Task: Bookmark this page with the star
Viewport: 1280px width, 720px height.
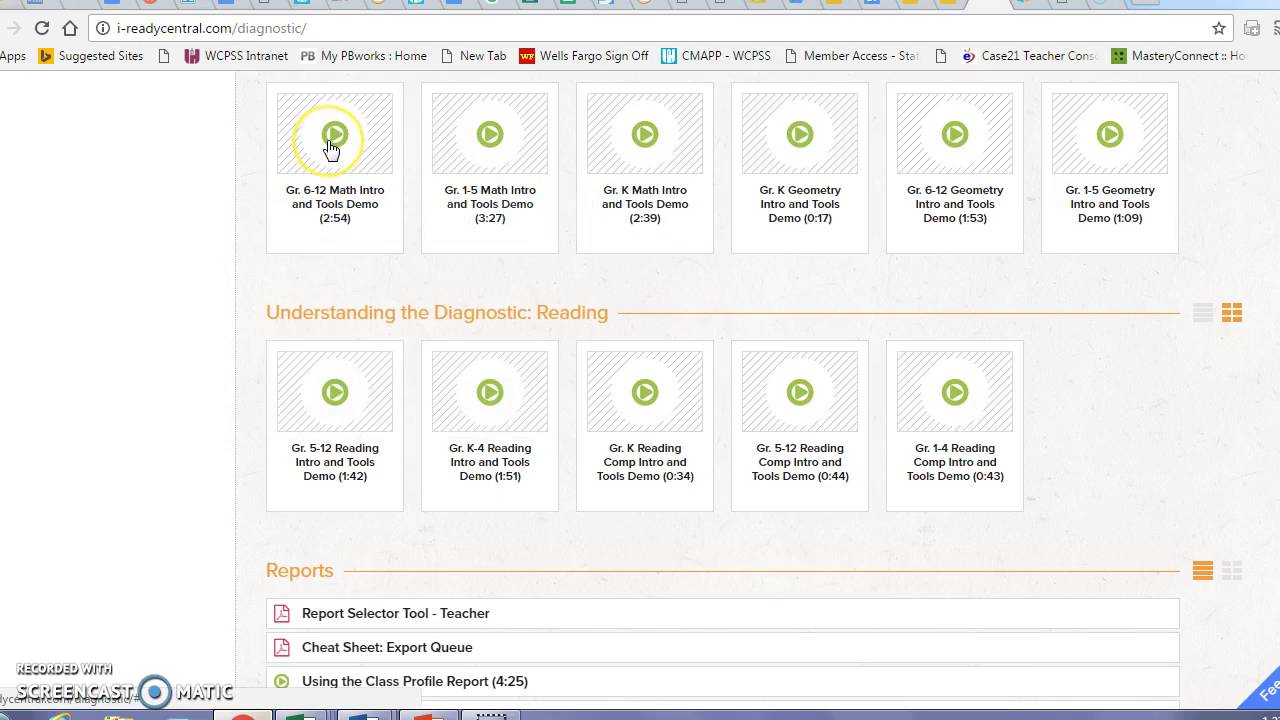Action: click(1219, 28)
